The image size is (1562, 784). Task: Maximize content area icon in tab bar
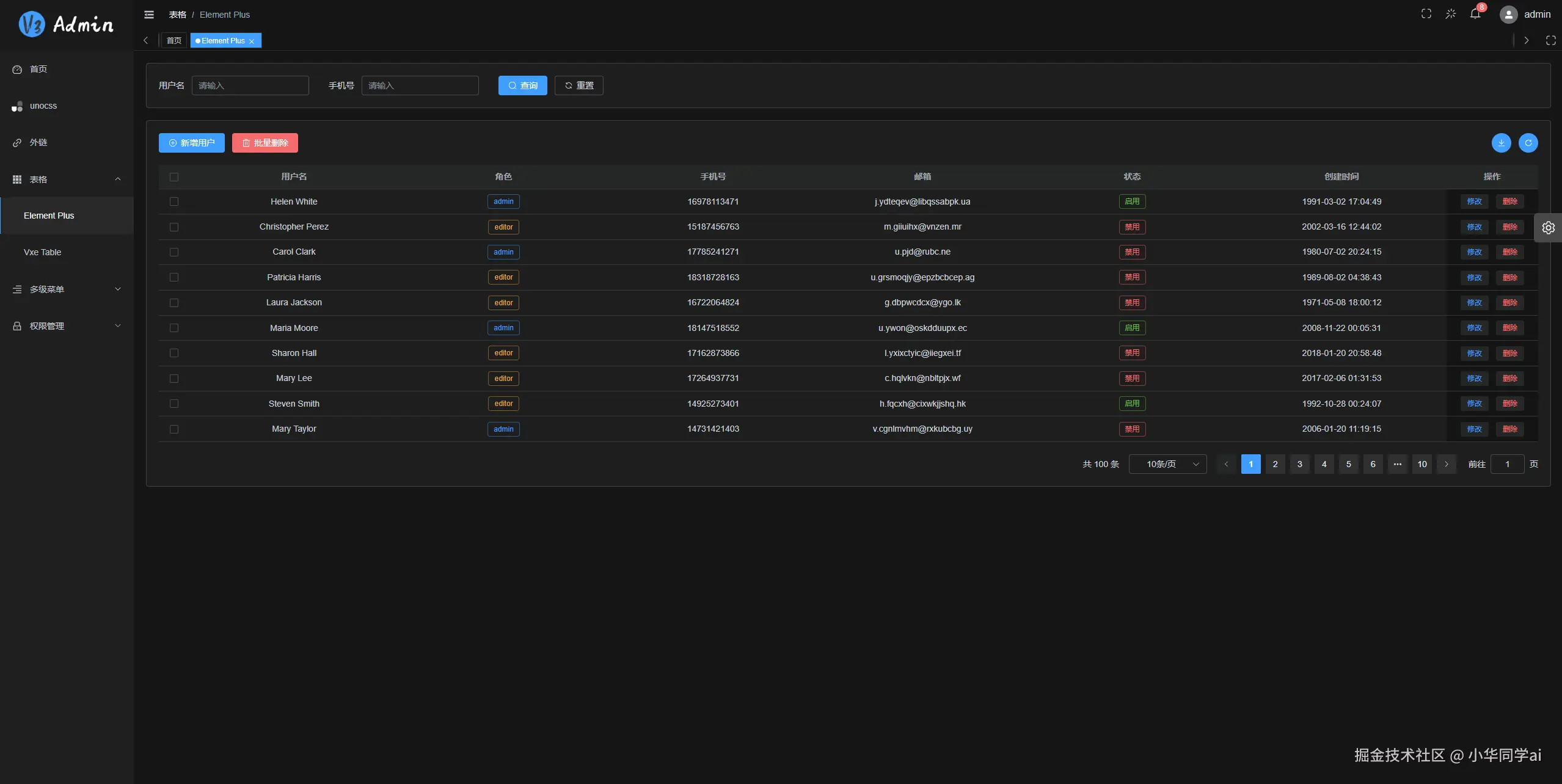point(1550,41)
